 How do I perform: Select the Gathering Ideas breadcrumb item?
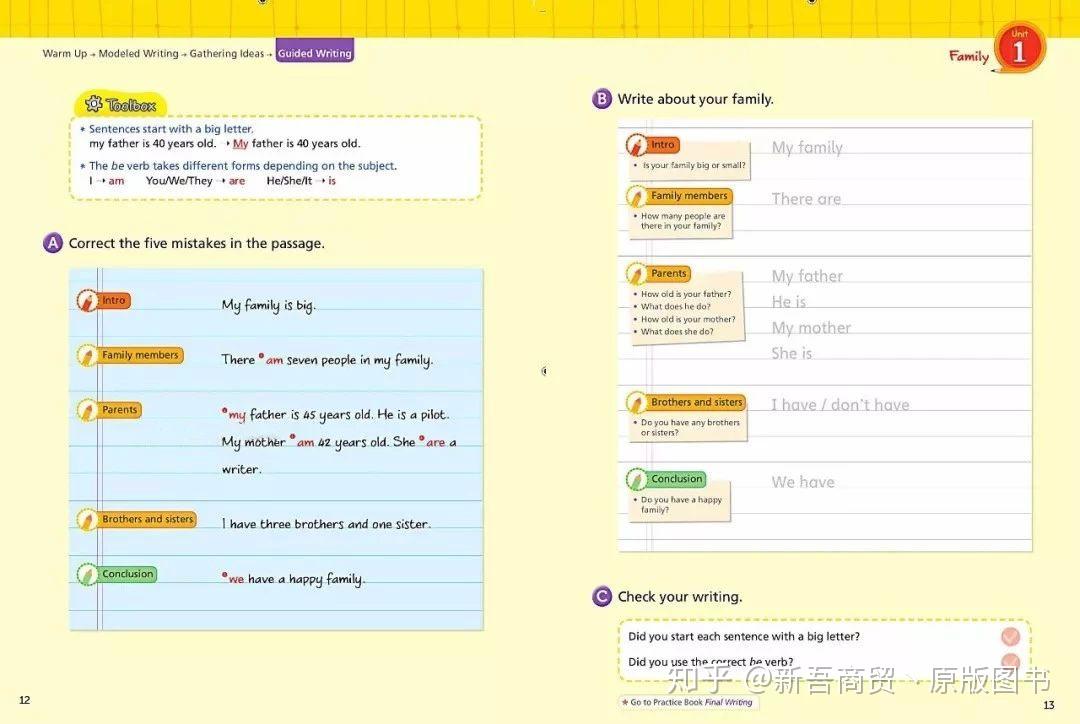pyautogui.click(x=229, y=52)
